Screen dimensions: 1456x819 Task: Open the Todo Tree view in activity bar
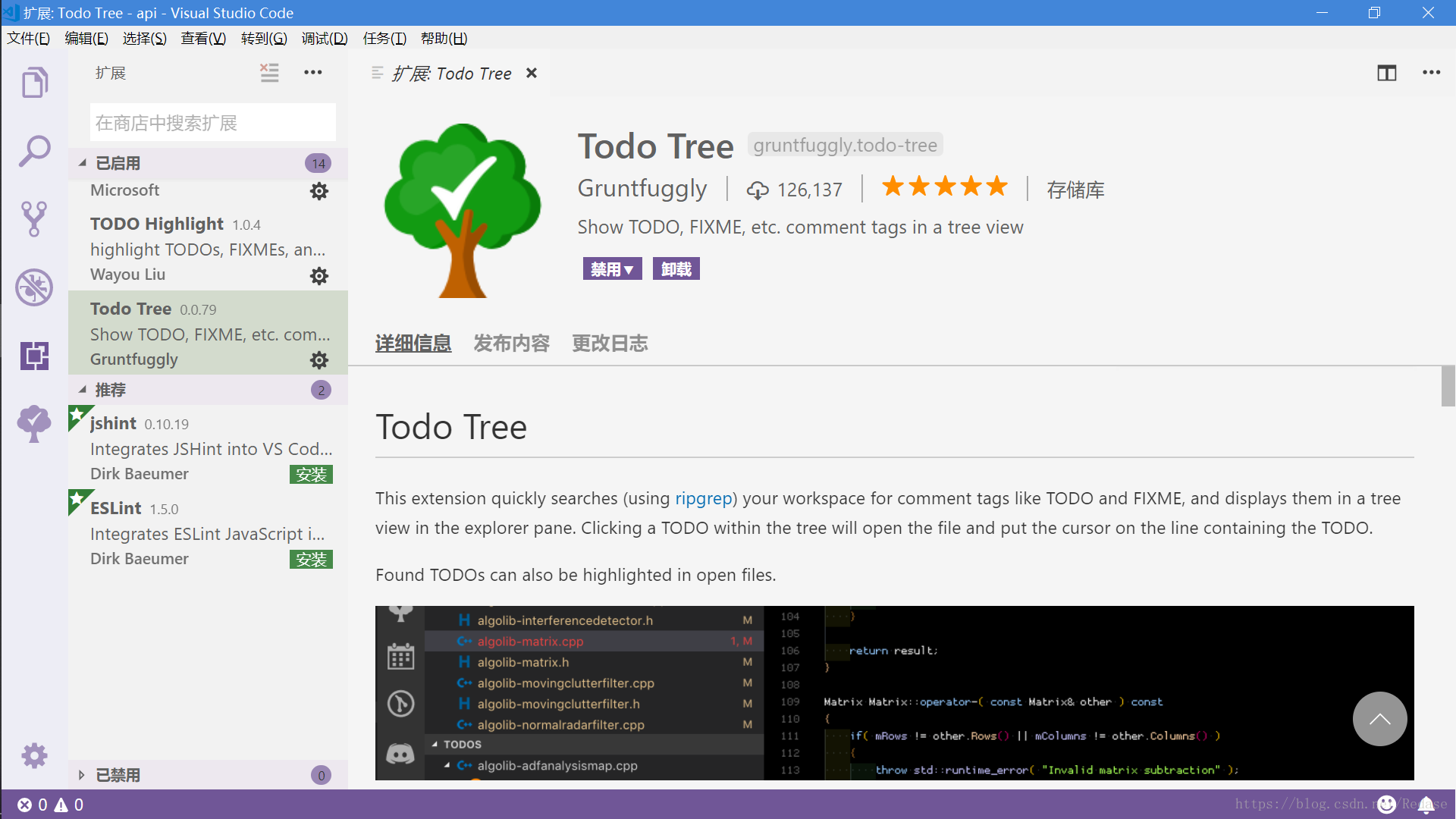(34, 423)
